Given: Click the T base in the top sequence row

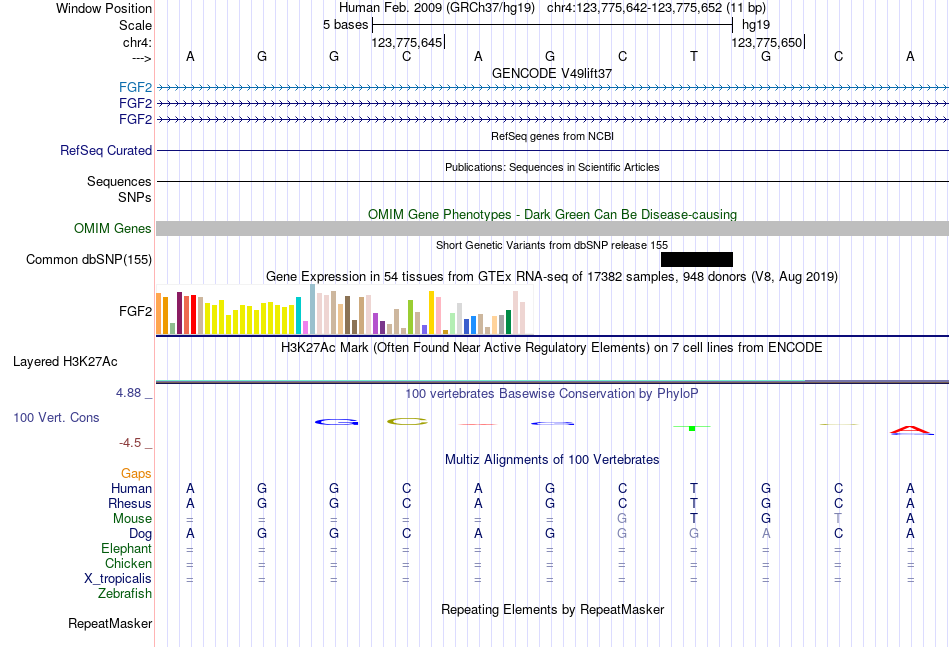Looking at the screenshot, I should [x=694, y=56].
